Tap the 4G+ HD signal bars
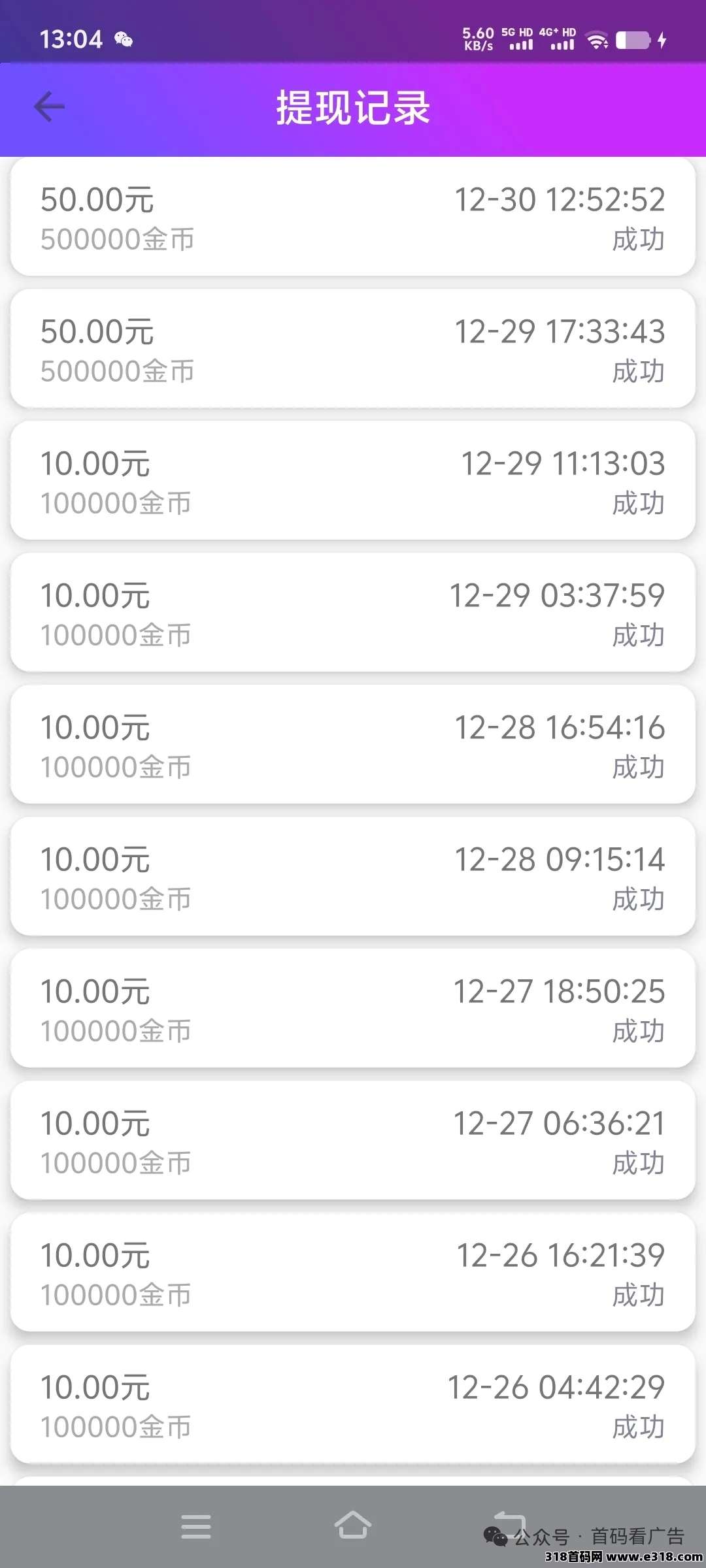 tap(560, 40)
